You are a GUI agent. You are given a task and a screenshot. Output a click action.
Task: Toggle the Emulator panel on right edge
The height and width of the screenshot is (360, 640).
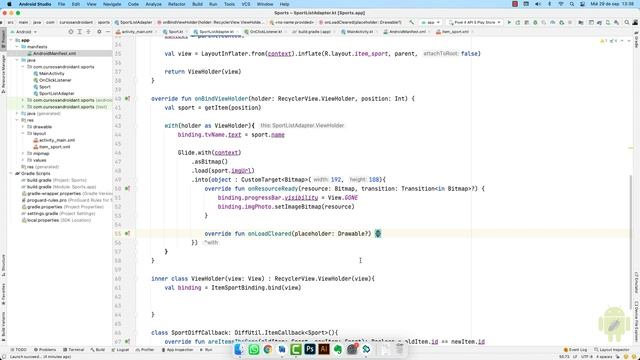coord(636,283)
